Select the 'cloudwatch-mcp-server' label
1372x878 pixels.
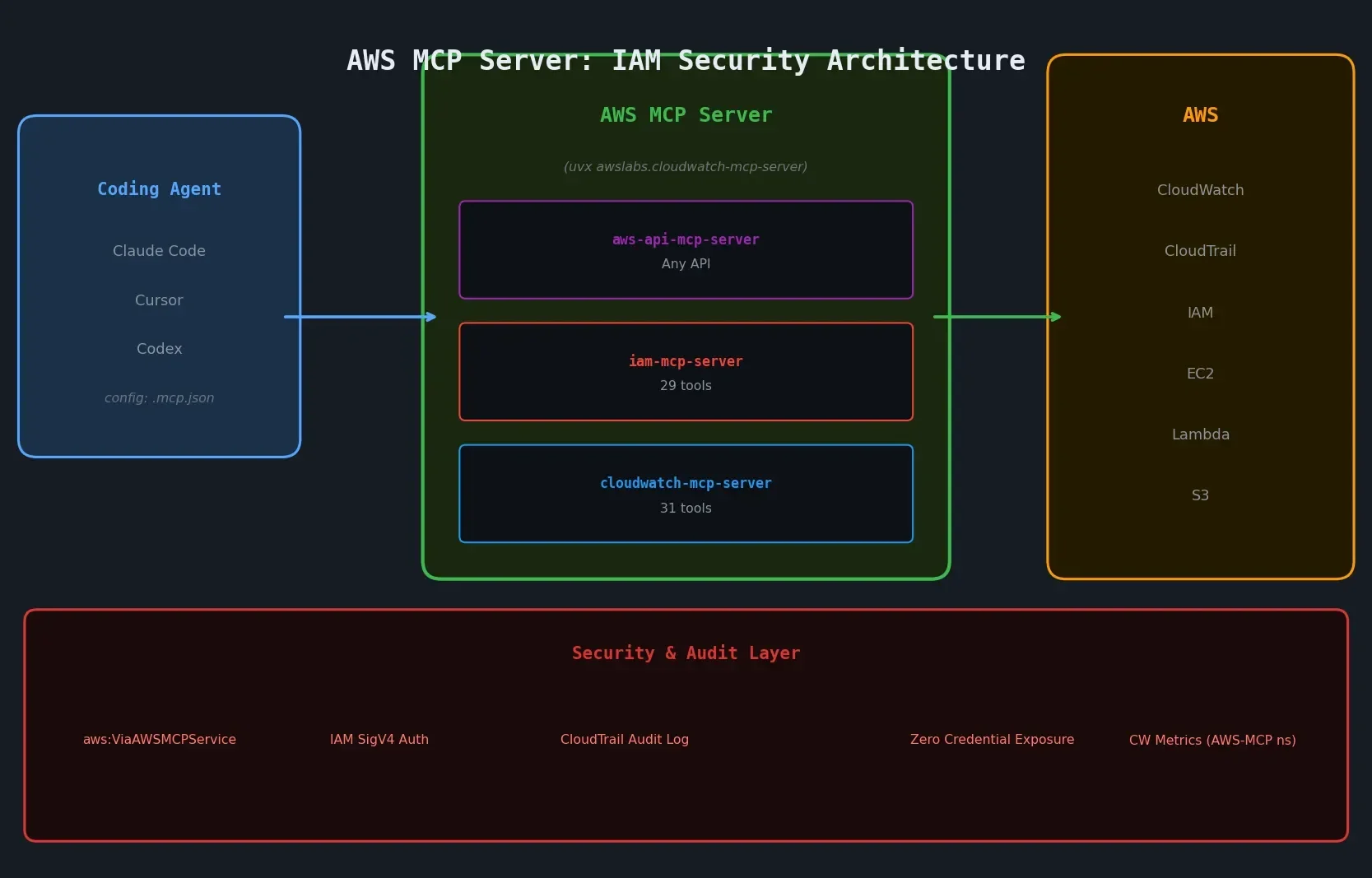point(686,483)
